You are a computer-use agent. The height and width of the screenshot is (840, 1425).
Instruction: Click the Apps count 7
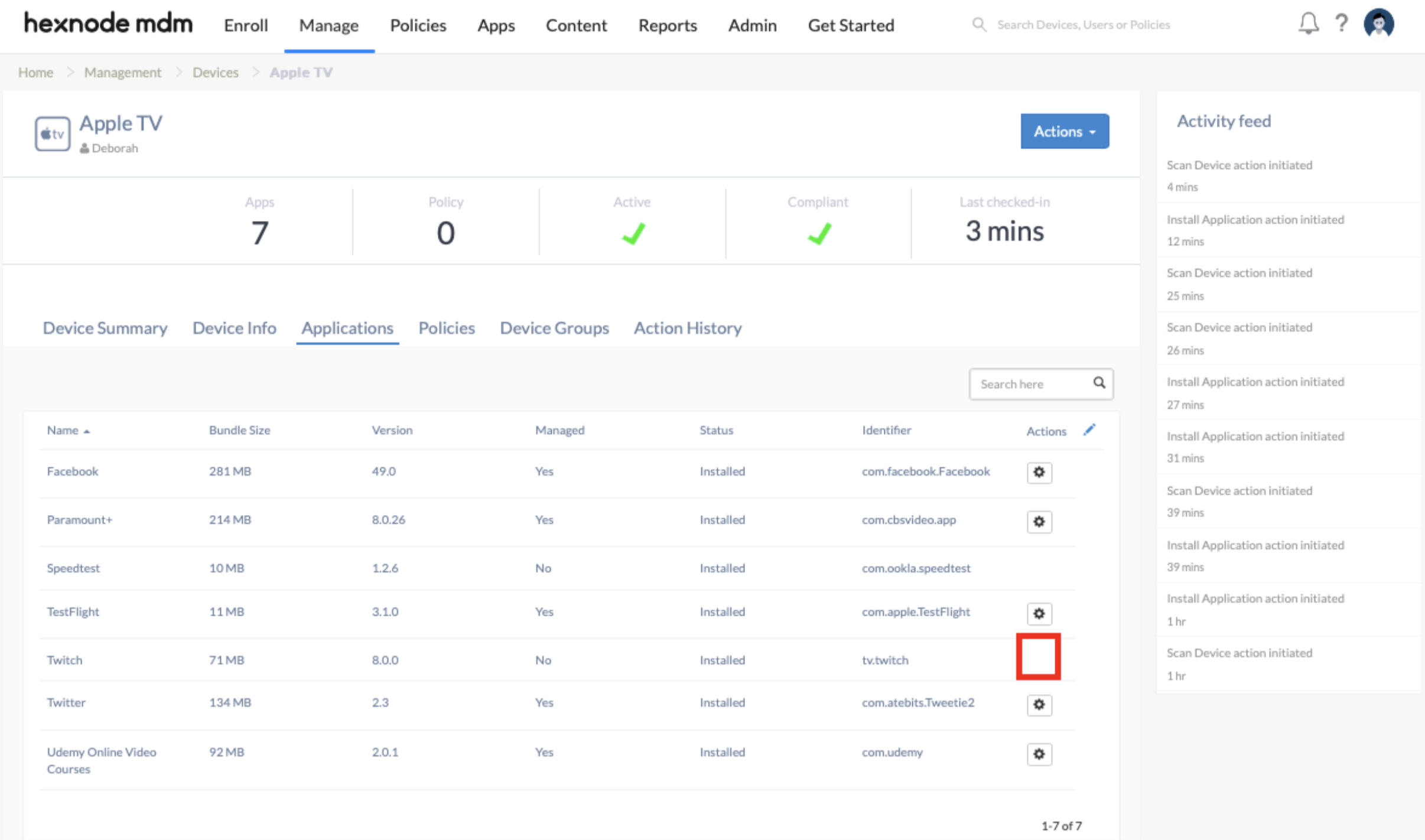[260, 232]
